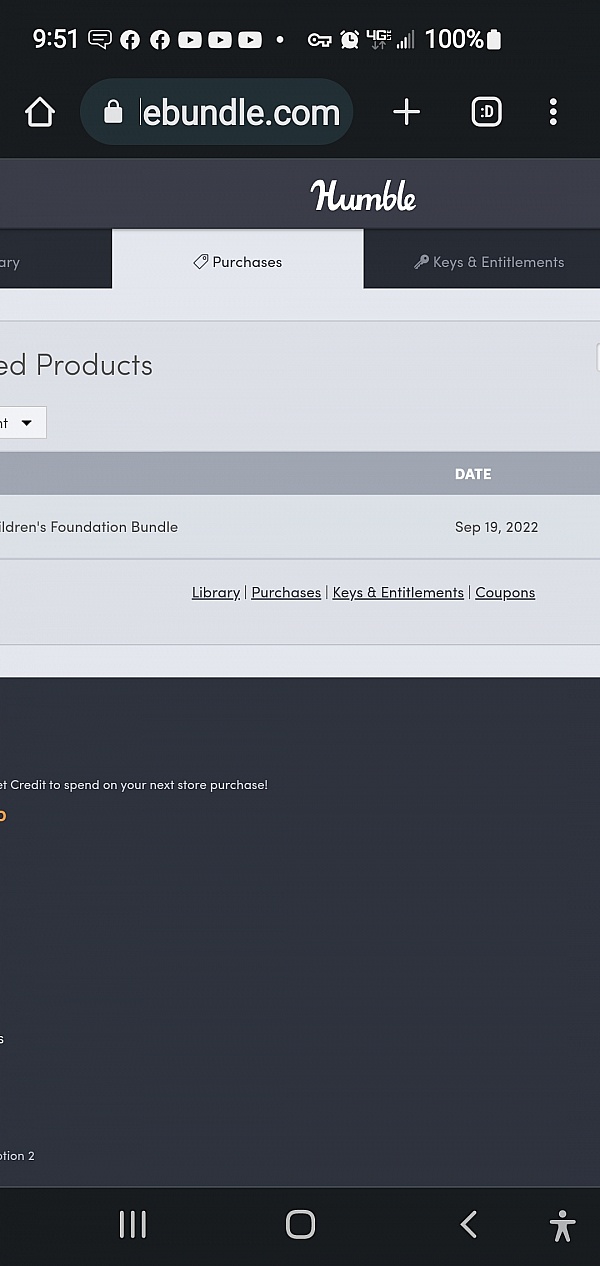
Task: Click the Purchases footer link
Action: point(286,592)
